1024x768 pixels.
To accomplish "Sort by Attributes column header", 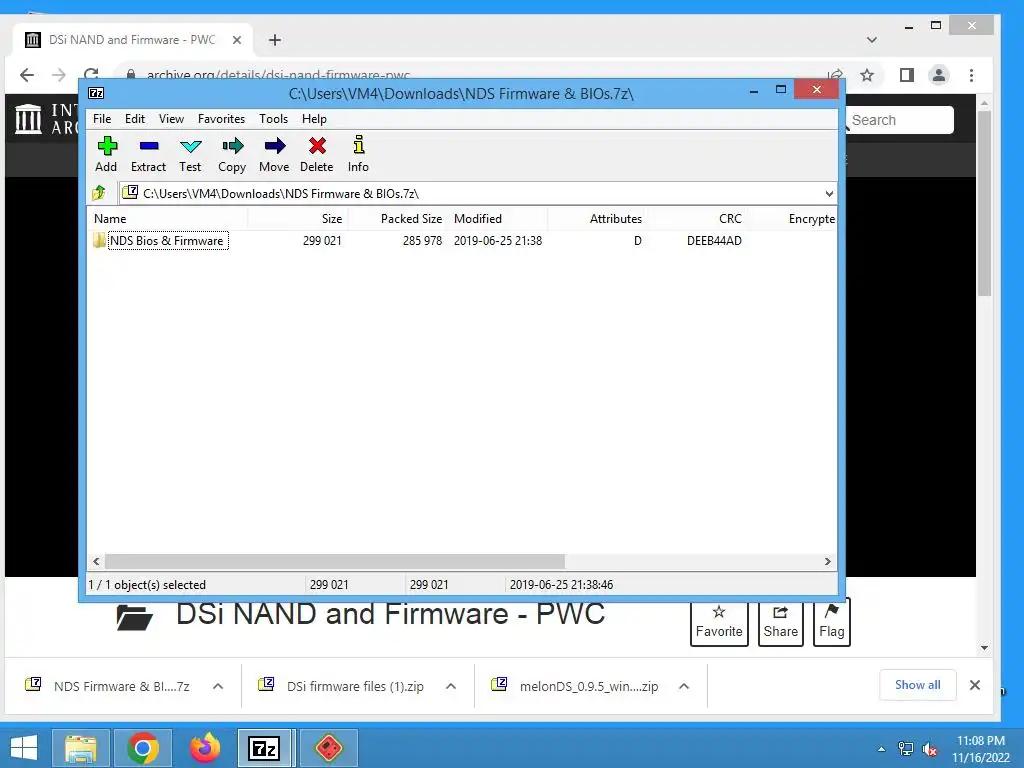I will (x=598, y=219).
